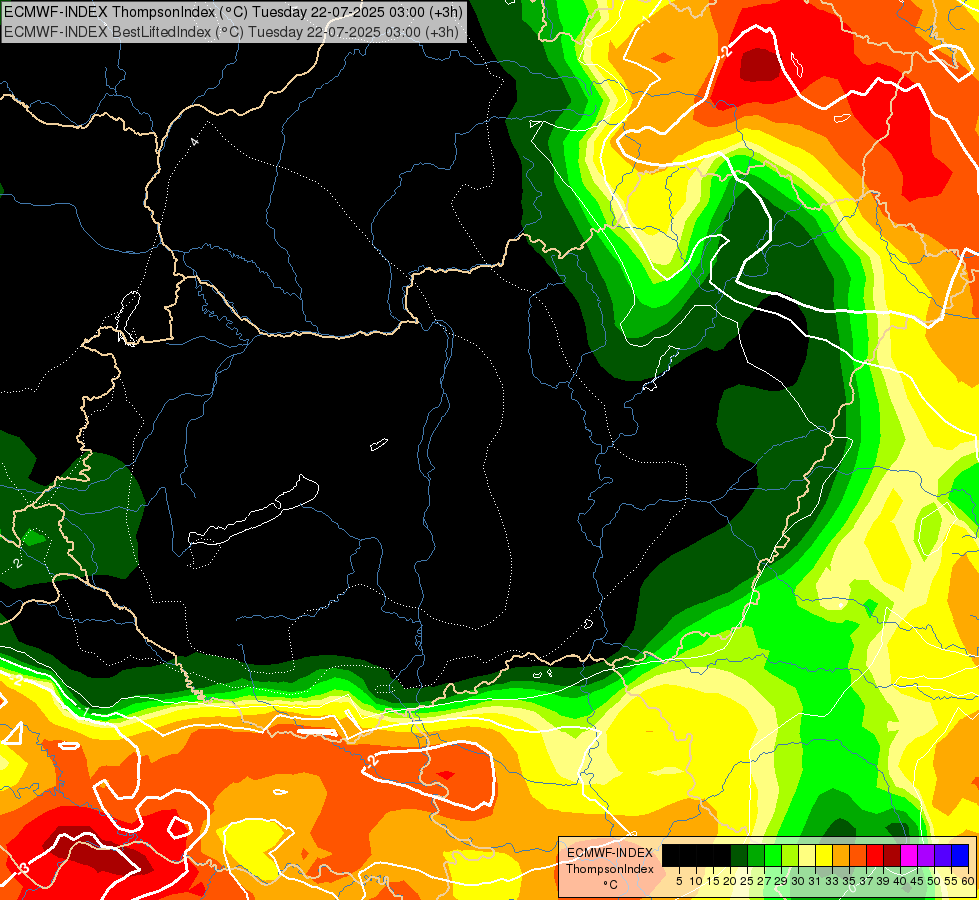Click the legend scale label 30
This screenshot has width=979, height=900.
tap(798, 881)
